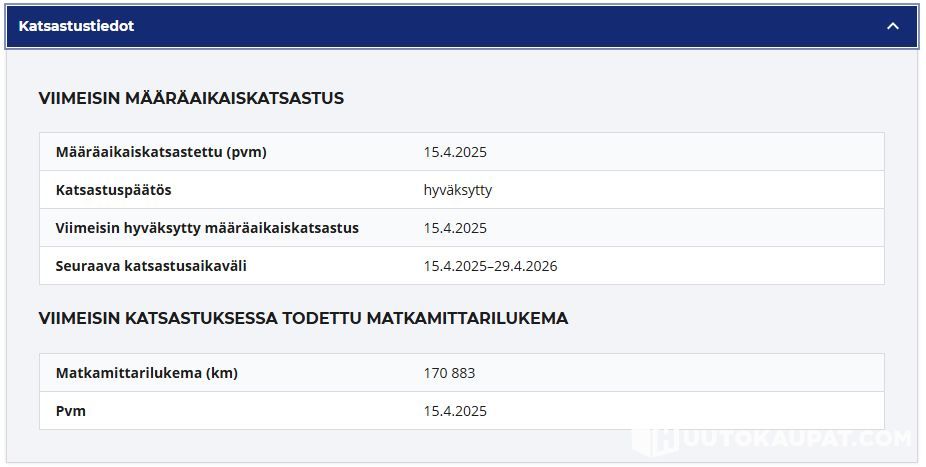Click the Määräaikaiskatsastettu (pvm) label
This screenshot has width=926, height=467.
pos(161,152)
